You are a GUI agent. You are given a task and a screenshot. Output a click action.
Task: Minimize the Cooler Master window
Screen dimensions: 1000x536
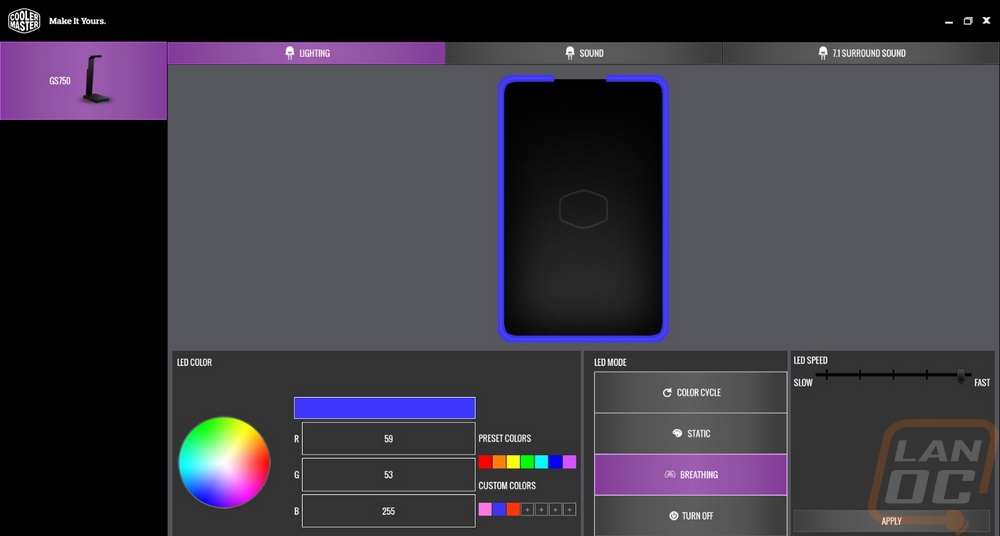[949, 21]
